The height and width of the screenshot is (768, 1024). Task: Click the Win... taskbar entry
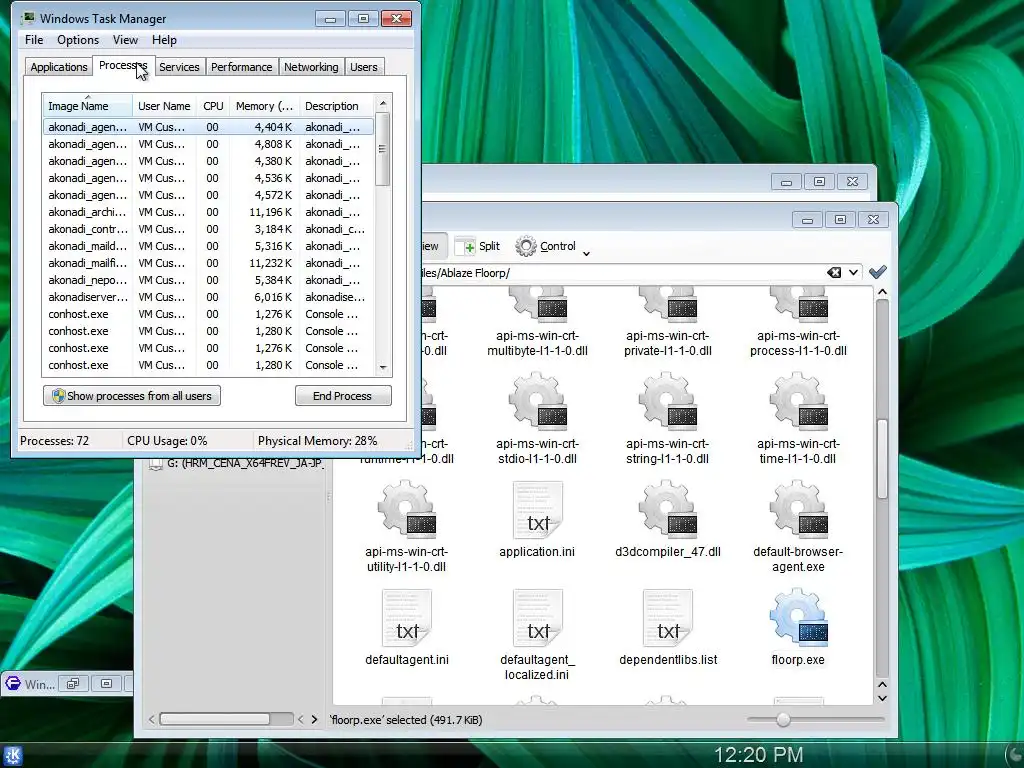point(31,684)
